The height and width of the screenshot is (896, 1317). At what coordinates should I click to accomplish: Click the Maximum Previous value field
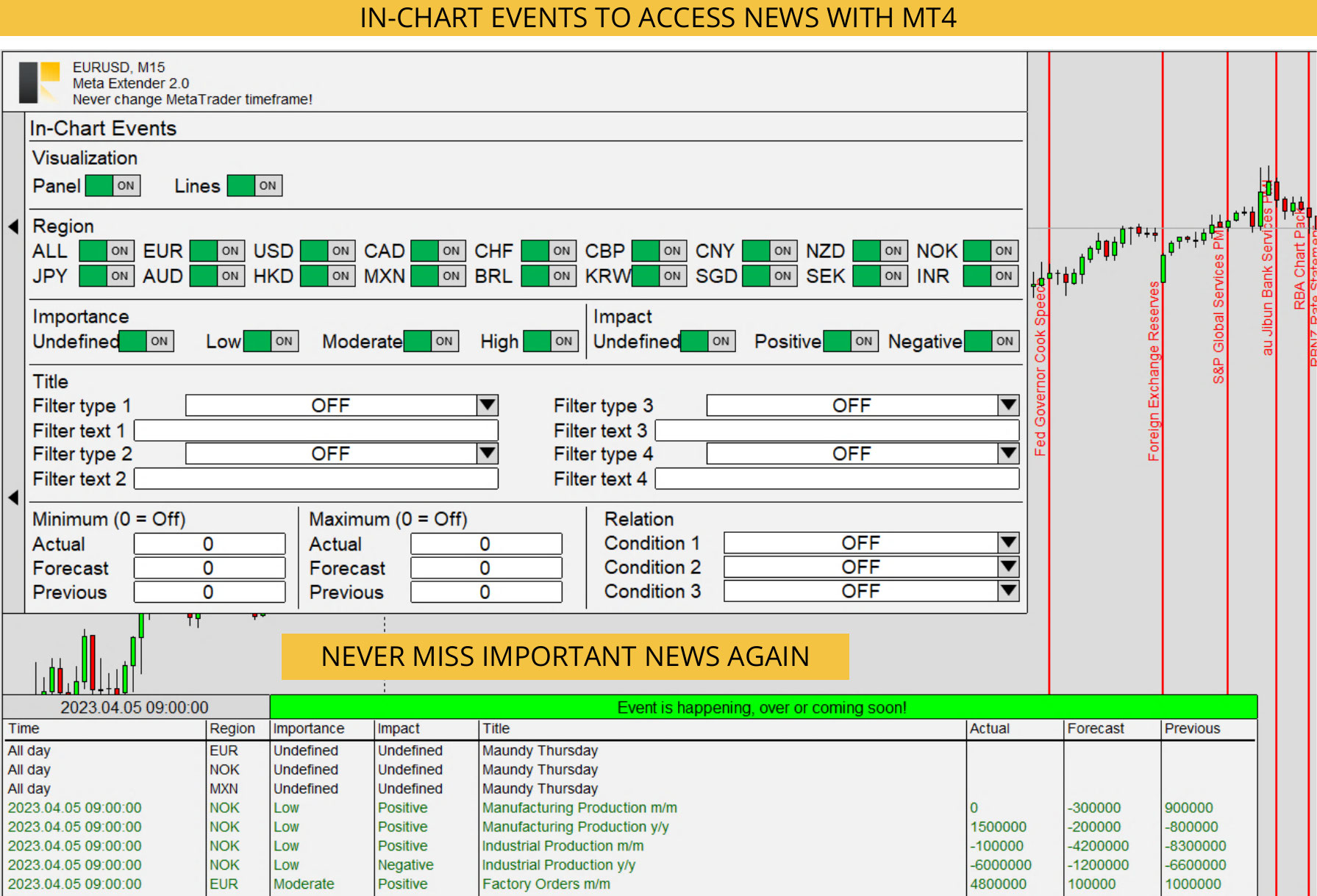pos(486,592)
